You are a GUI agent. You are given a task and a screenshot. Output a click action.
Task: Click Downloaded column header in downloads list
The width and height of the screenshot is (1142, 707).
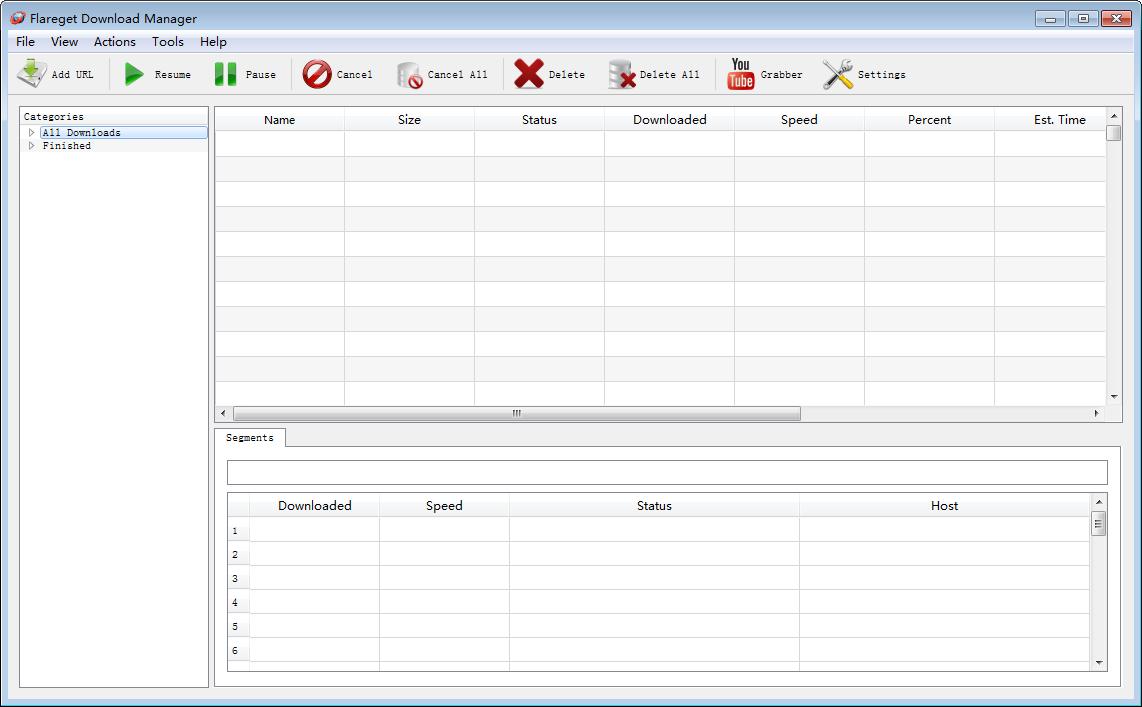tap(669, 119)
